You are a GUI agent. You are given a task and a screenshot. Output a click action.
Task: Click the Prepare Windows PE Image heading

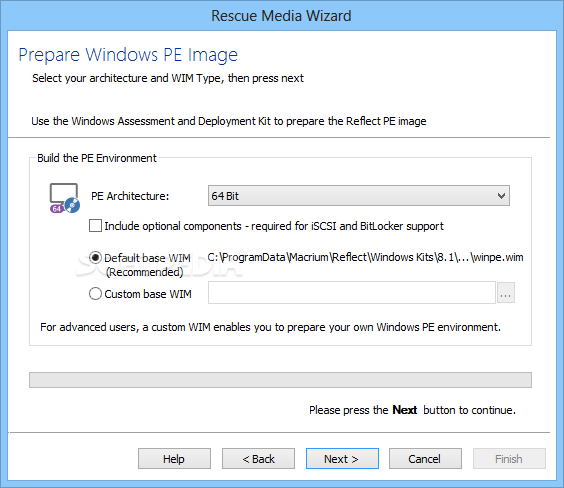pyautogui.click(x=128, y=55)
